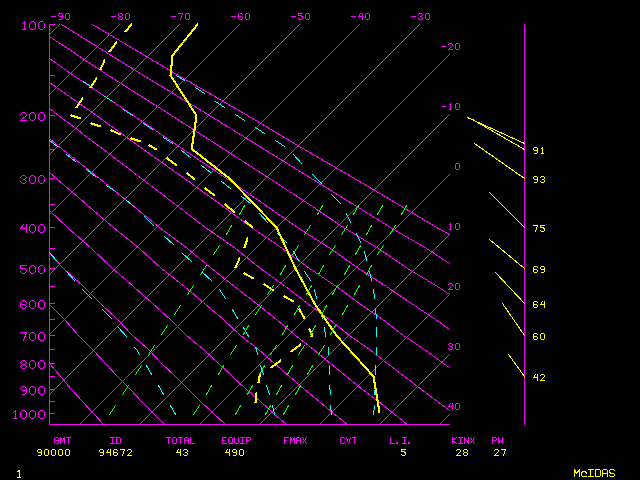Click the FMAX header label

click(295, 440)
